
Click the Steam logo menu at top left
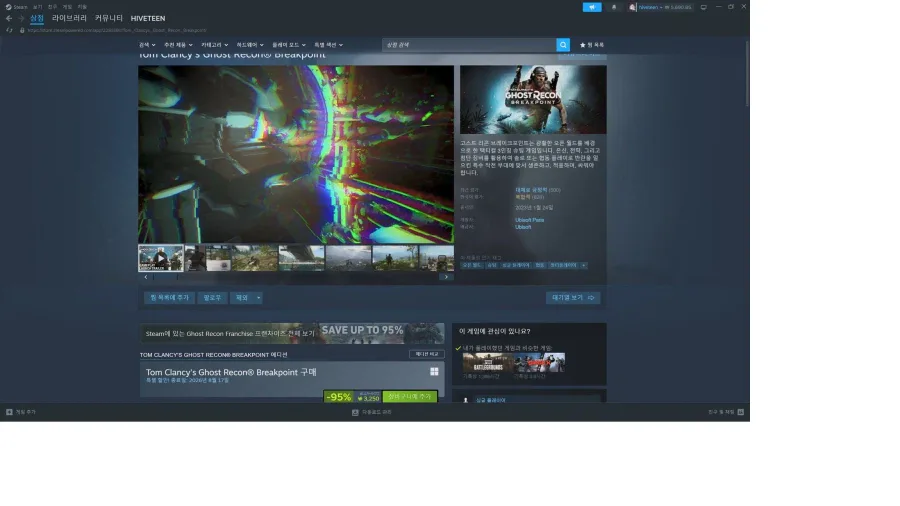[x=16, y=7]
